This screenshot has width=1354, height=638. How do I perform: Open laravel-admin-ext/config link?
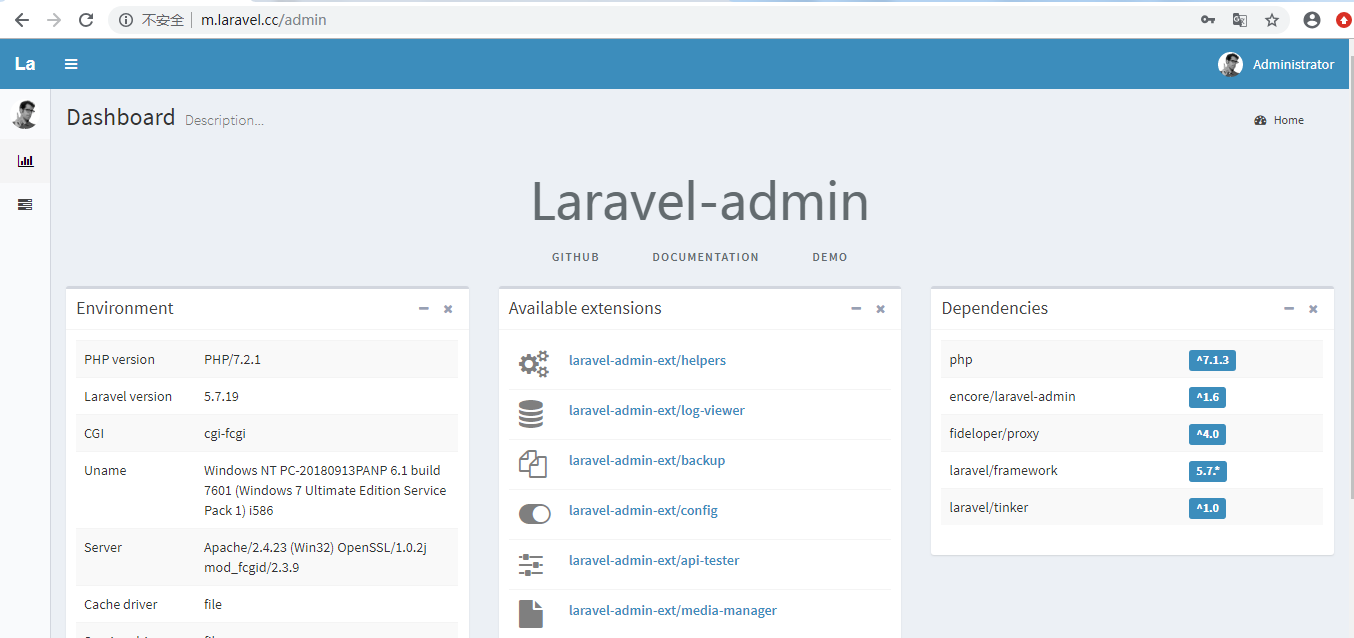tap(643, 510)
